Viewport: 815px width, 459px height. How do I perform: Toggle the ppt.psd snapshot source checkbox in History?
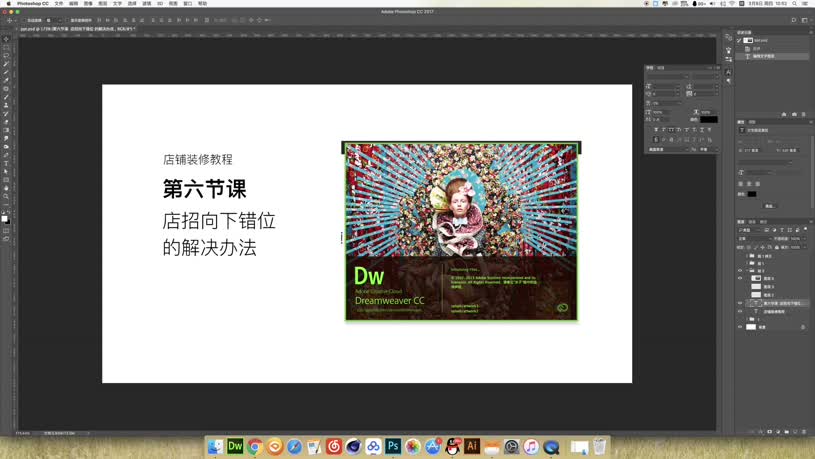tap(739, 40)
